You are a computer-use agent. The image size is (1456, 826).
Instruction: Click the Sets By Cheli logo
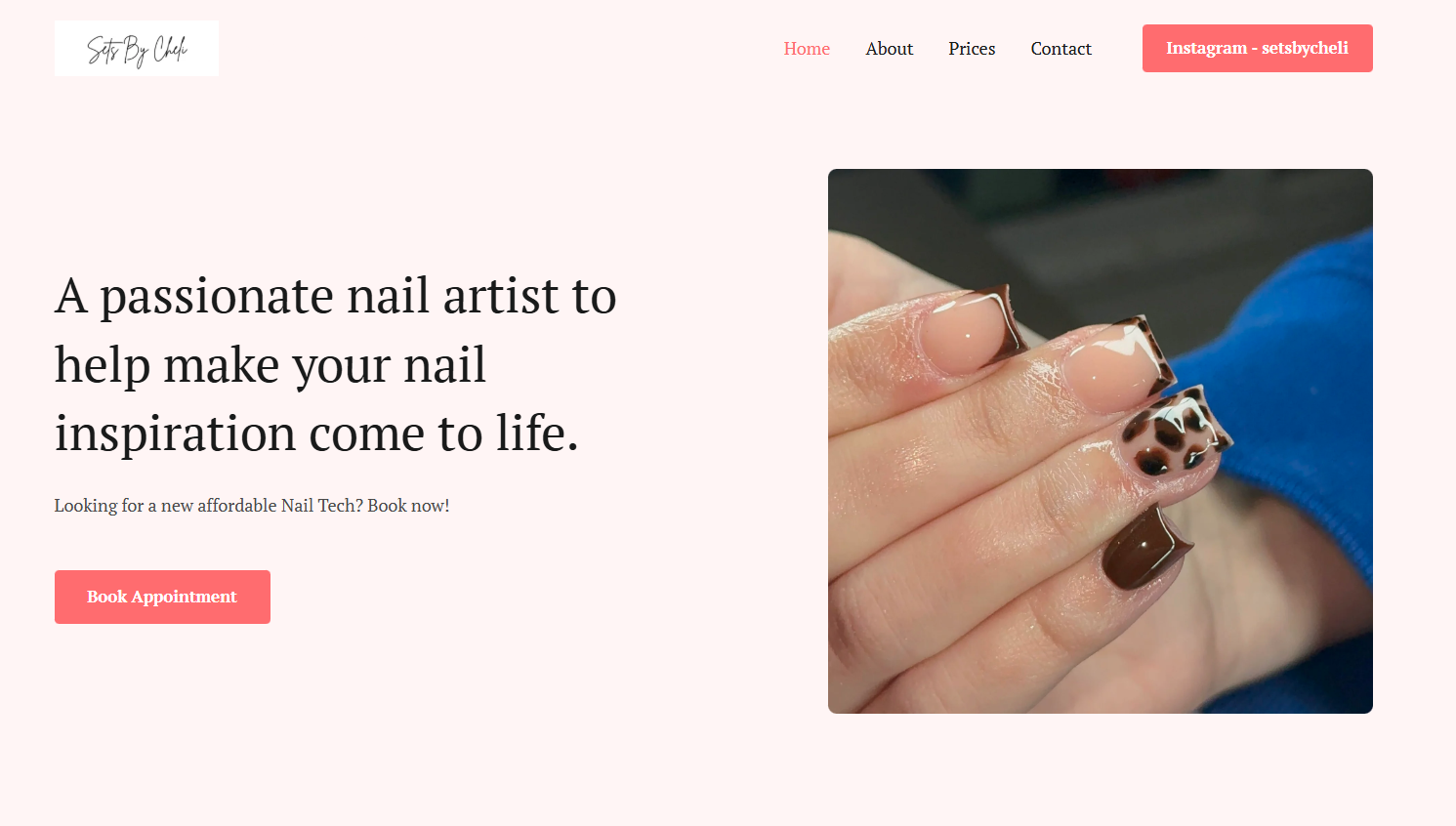click(x=137, y=48)
